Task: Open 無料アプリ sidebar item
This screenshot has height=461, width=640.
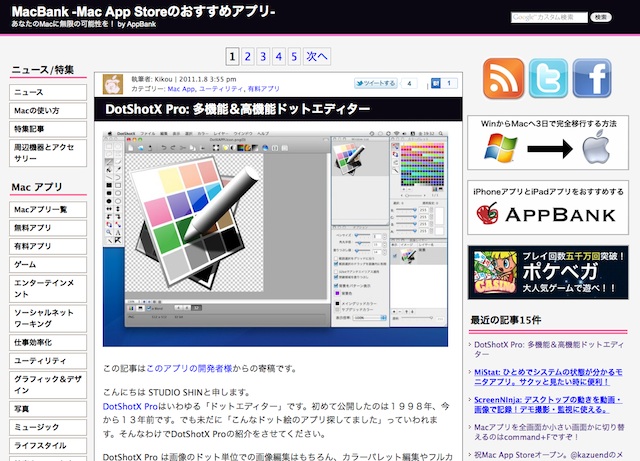Action: (x=48, y=228)
